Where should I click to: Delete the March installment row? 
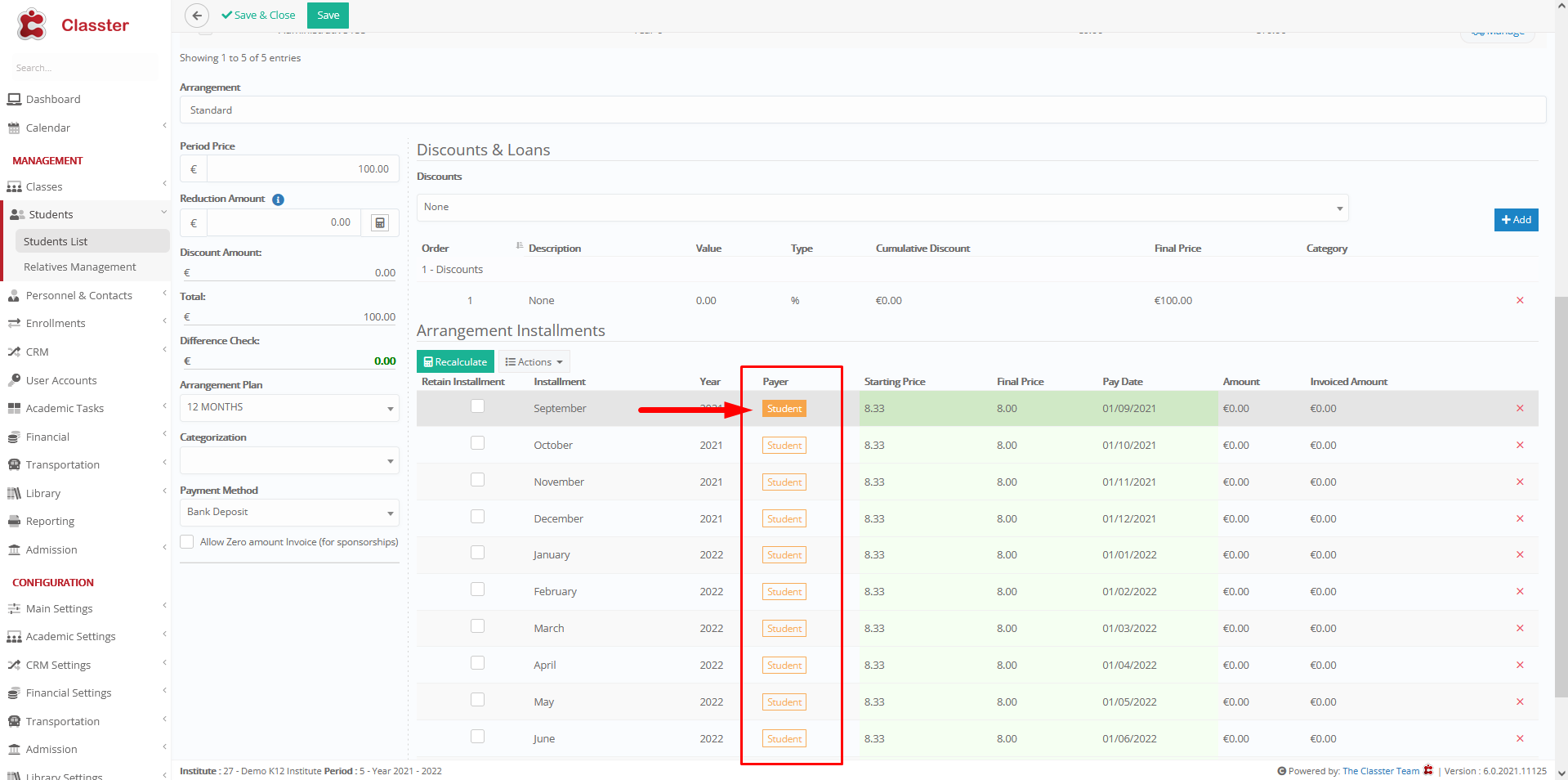pyautogui.click(x=1520, y=628)
